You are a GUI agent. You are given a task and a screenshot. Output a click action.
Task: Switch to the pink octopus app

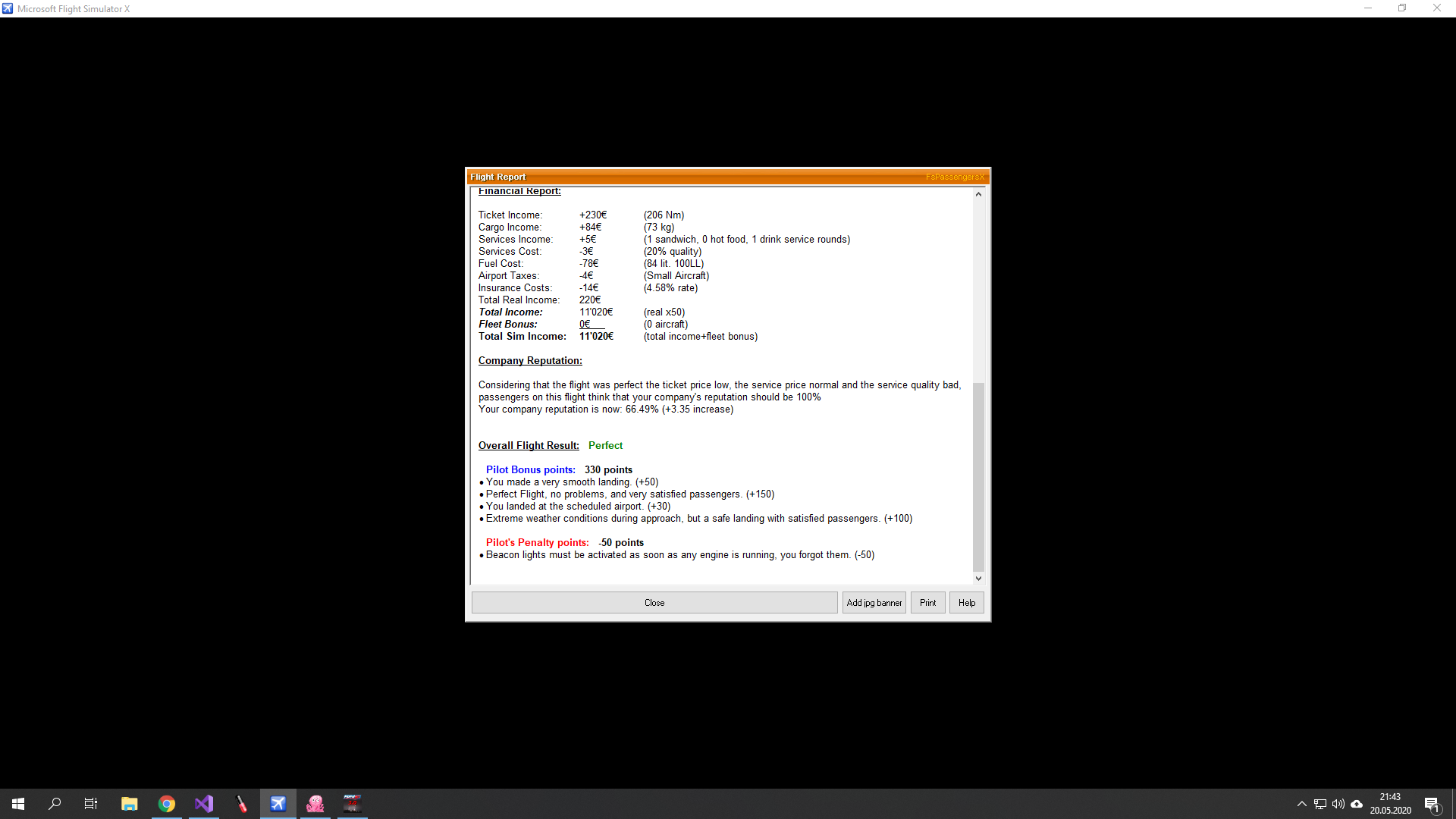[x=315, y=804]
